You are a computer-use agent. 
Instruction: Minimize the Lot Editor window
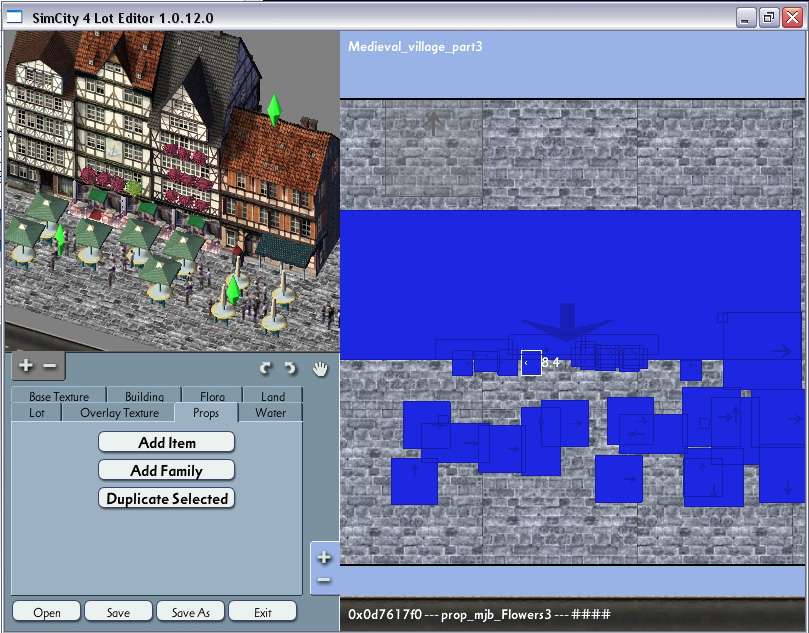pyautogui.click(x=745, y=18)
